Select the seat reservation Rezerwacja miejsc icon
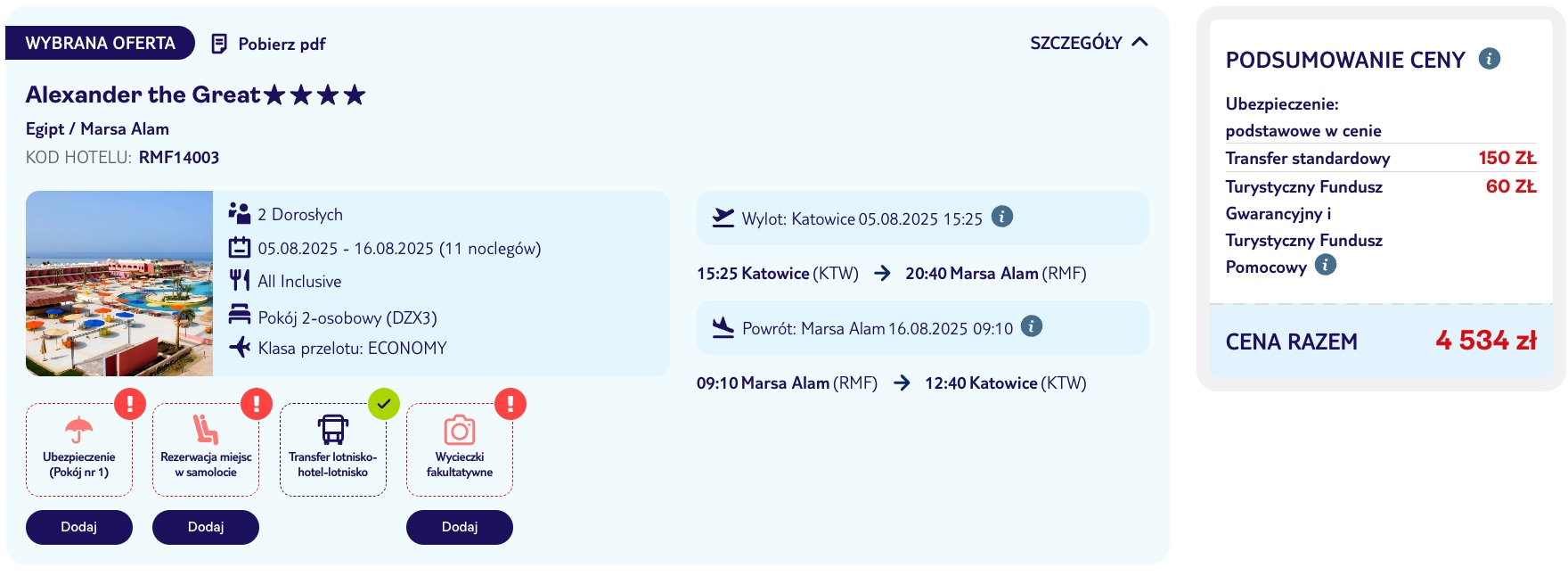This screenshot has height=576, width=1568. point(206,430)
